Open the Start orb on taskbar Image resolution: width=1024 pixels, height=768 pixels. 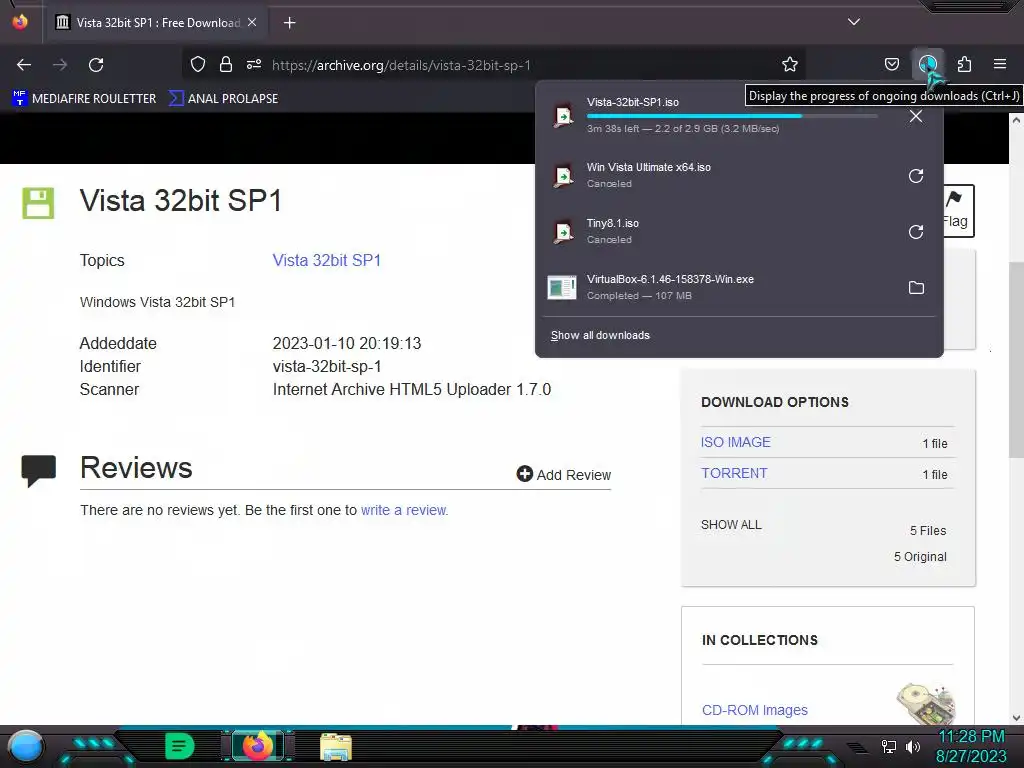click(26, 747)
